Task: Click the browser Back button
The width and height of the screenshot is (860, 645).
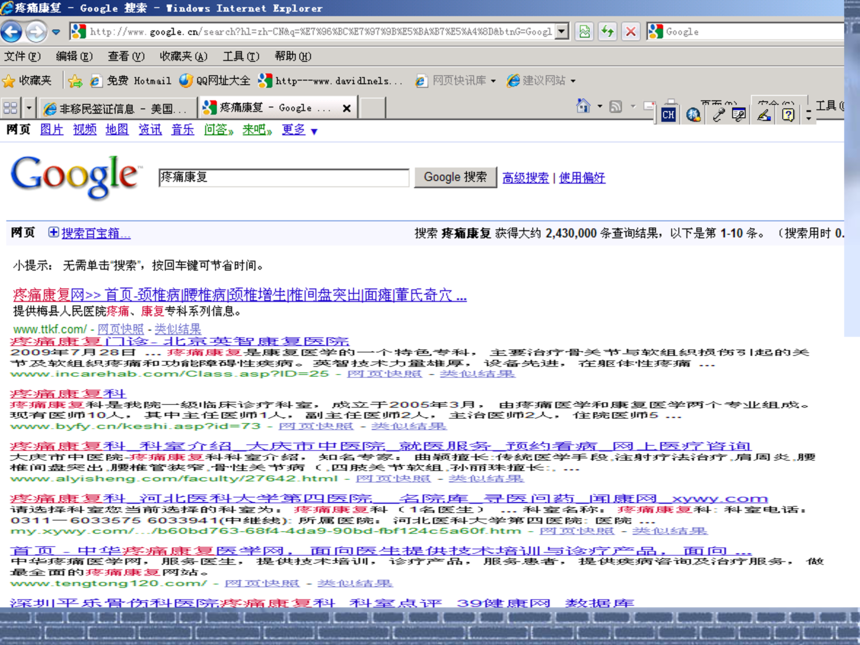Action: point(12,32)
